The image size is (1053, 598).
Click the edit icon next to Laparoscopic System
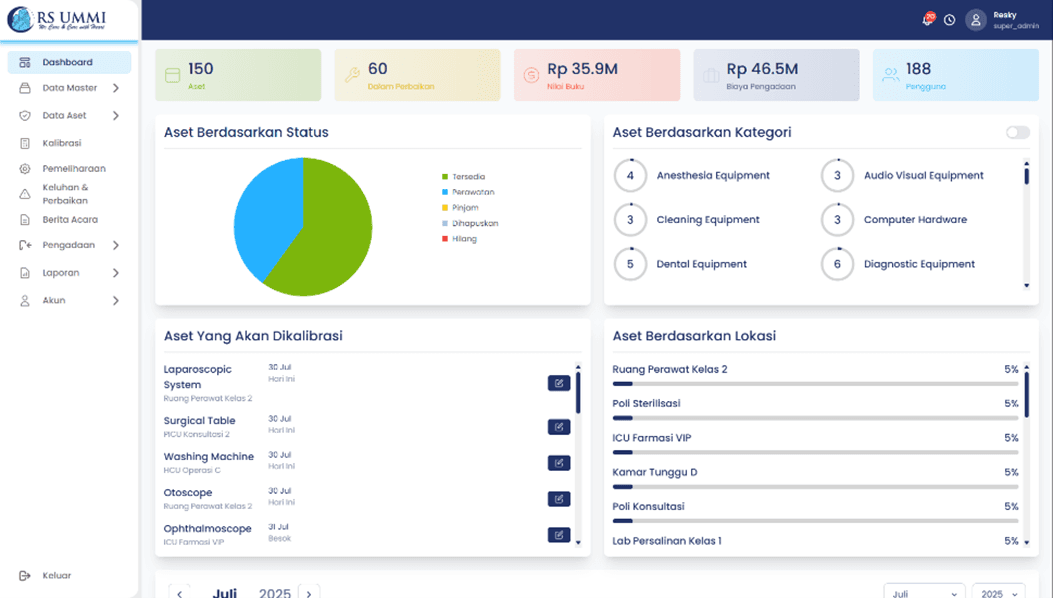(559, 382)
